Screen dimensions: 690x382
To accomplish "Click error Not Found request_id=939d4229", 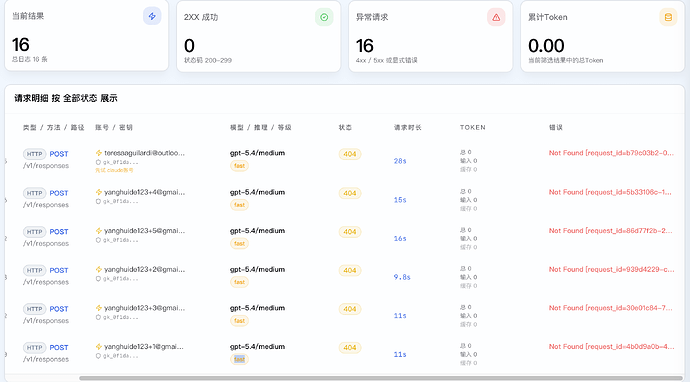I will 611,269.
